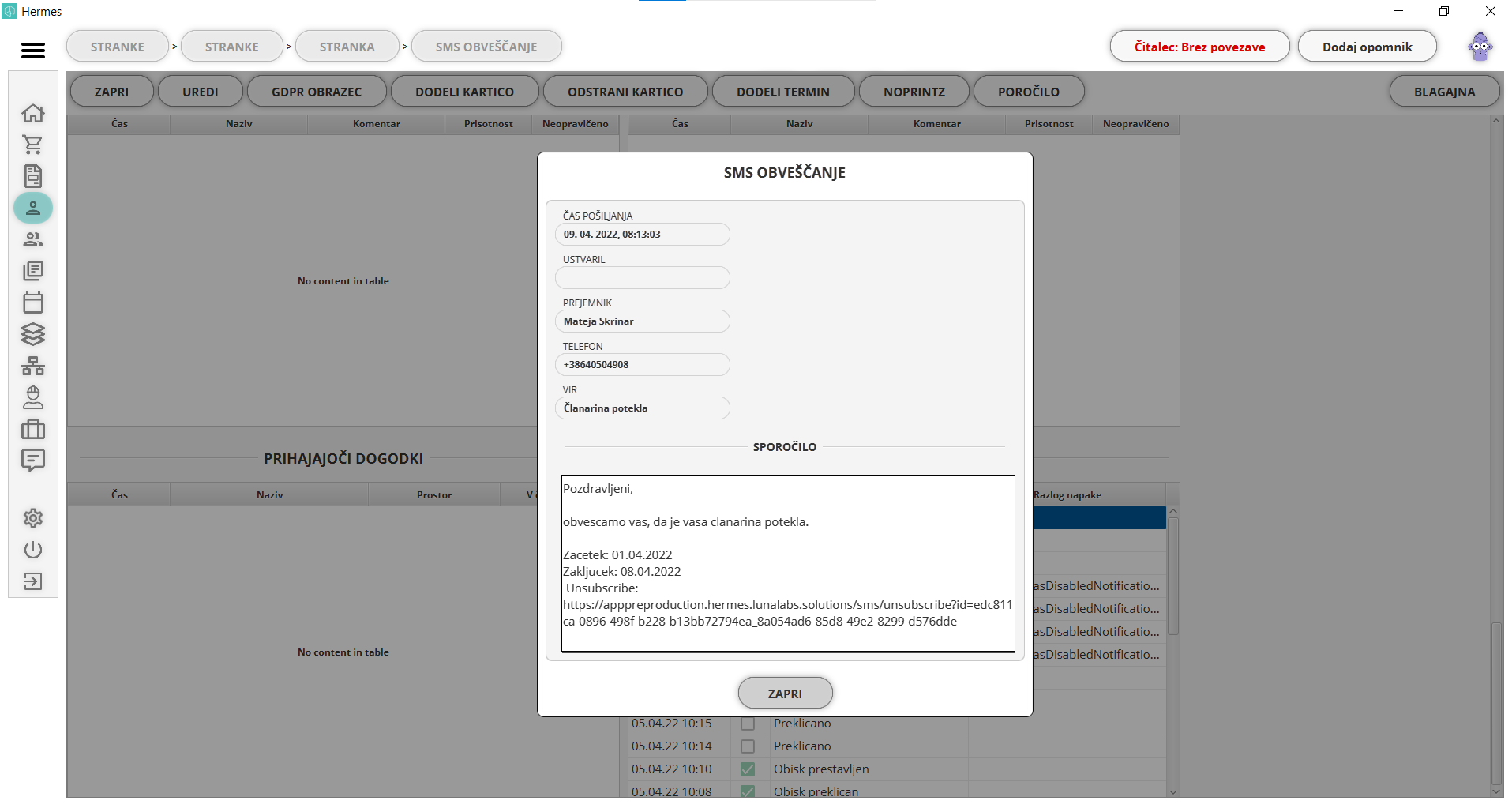The image size is (1512, 812).
Task: Open the document sidebar icon
Action: pyautogui.click(x=33, y=176)
